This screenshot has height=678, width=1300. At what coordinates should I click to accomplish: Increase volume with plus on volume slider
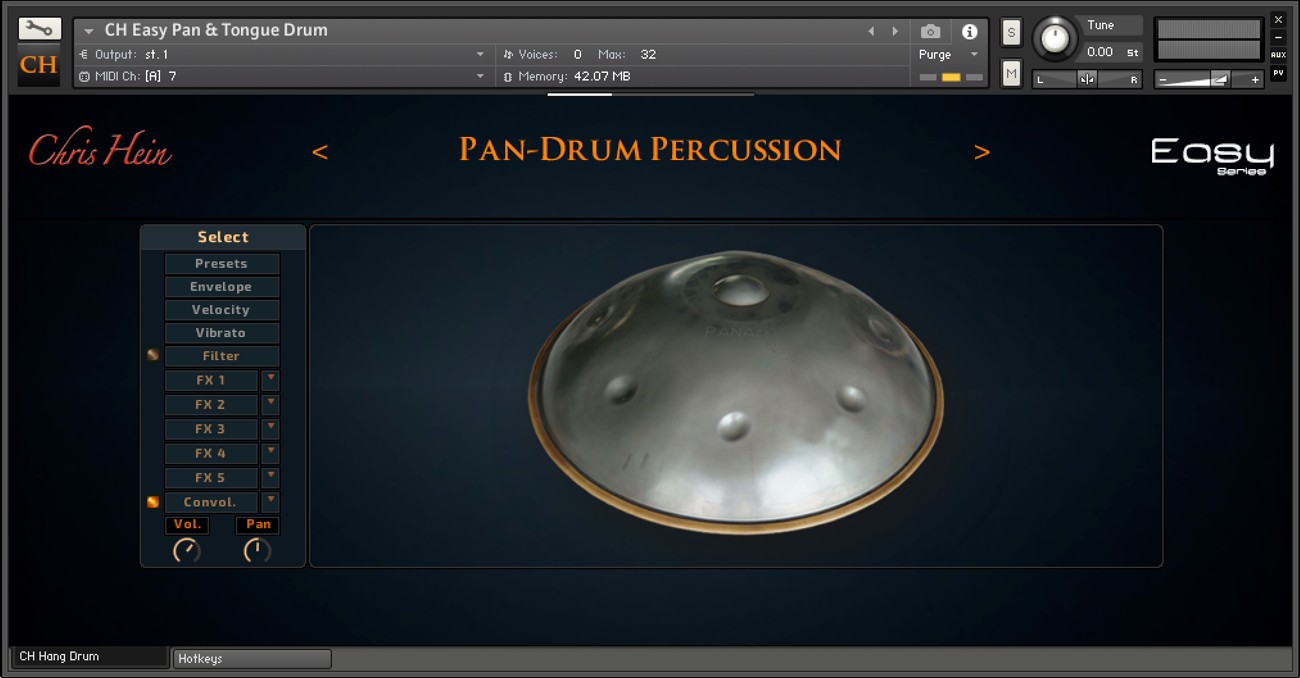pyautogui.click(x=1255, y=80)
